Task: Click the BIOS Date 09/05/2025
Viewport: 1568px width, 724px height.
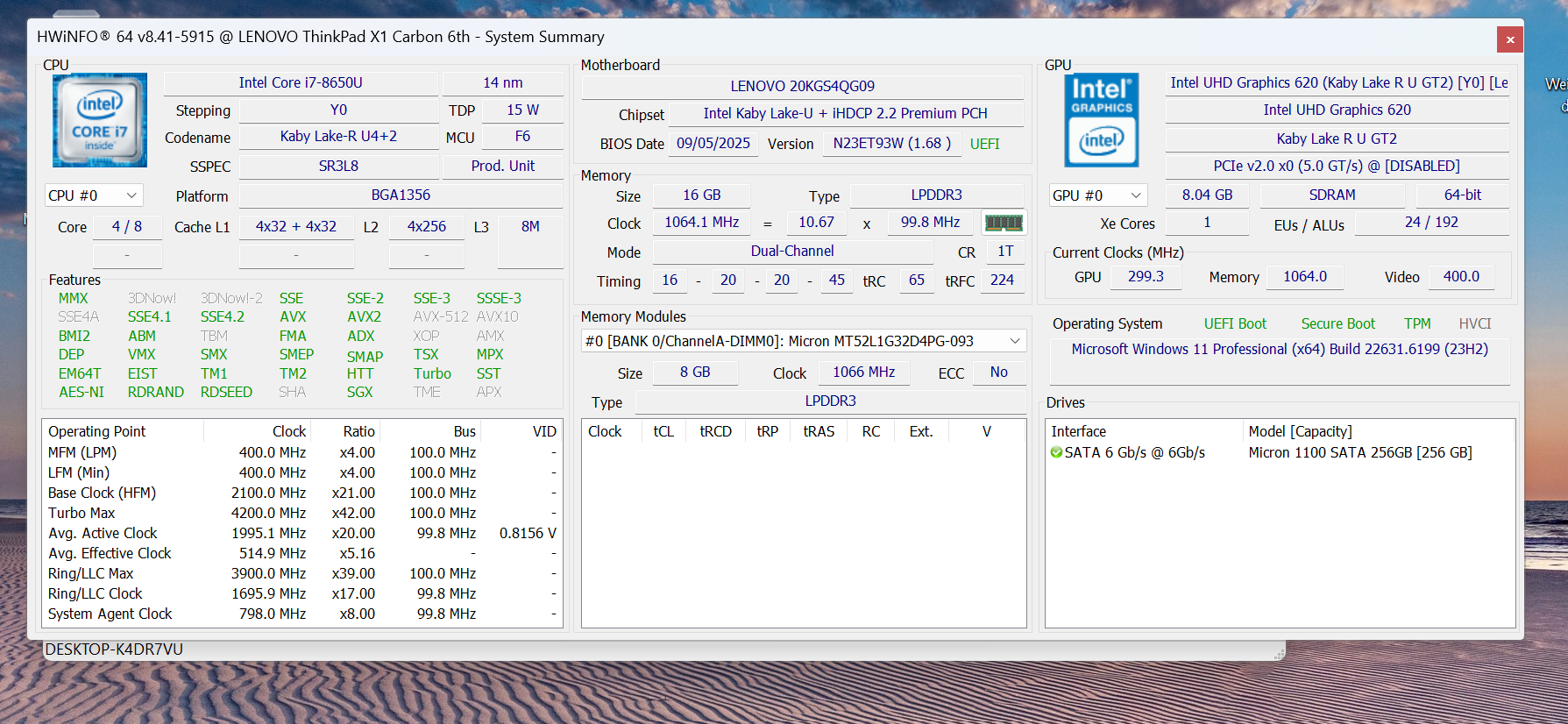Action: point(713,144)
